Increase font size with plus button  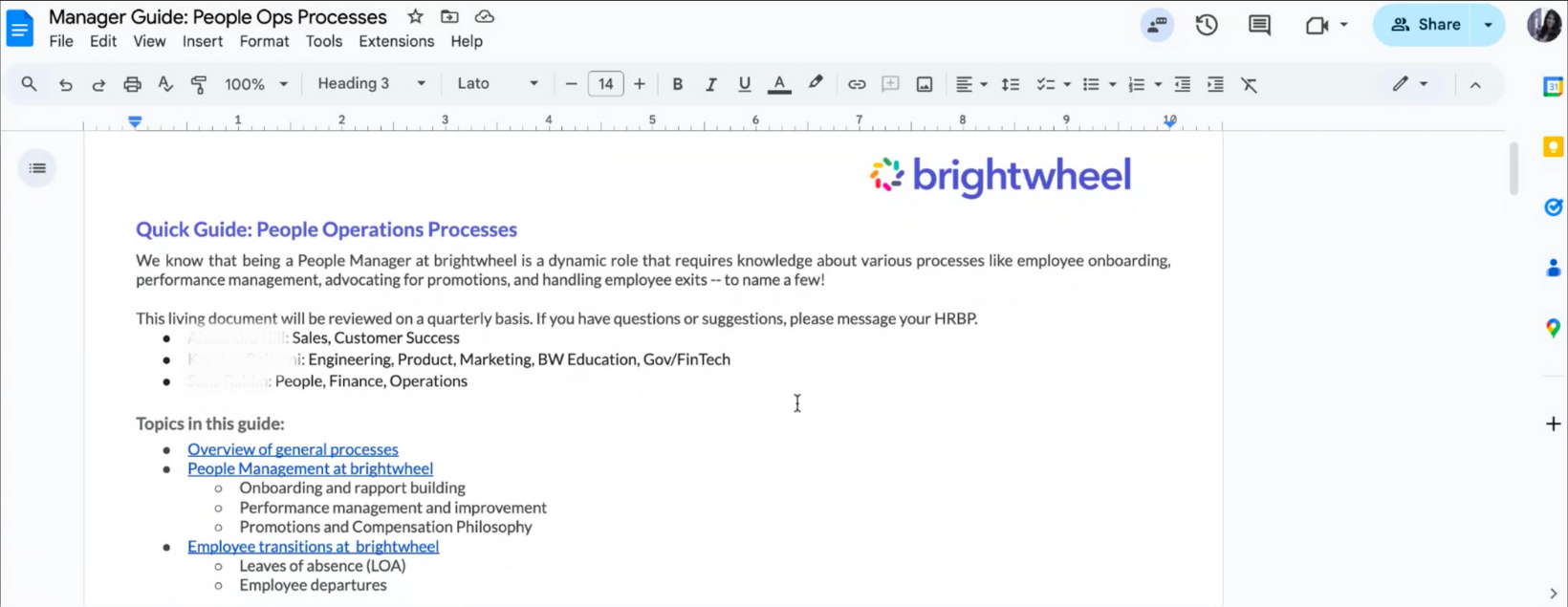coord(640,84)
